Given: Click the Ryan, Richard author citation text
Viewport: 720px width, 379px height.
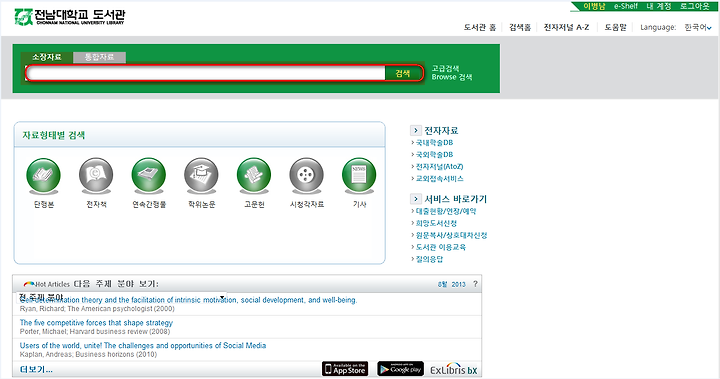Looking at the screenshot, I should click(97, 309).
